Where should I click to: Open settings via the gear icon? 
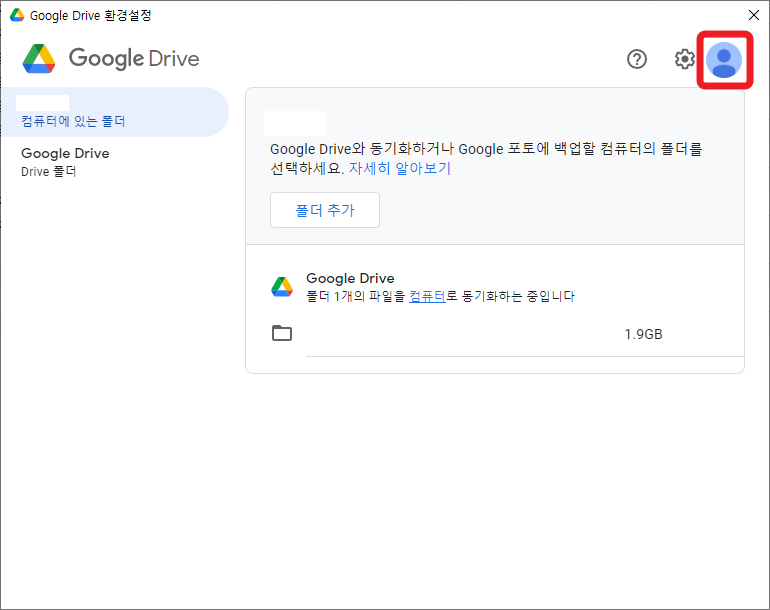click(684, 59)
